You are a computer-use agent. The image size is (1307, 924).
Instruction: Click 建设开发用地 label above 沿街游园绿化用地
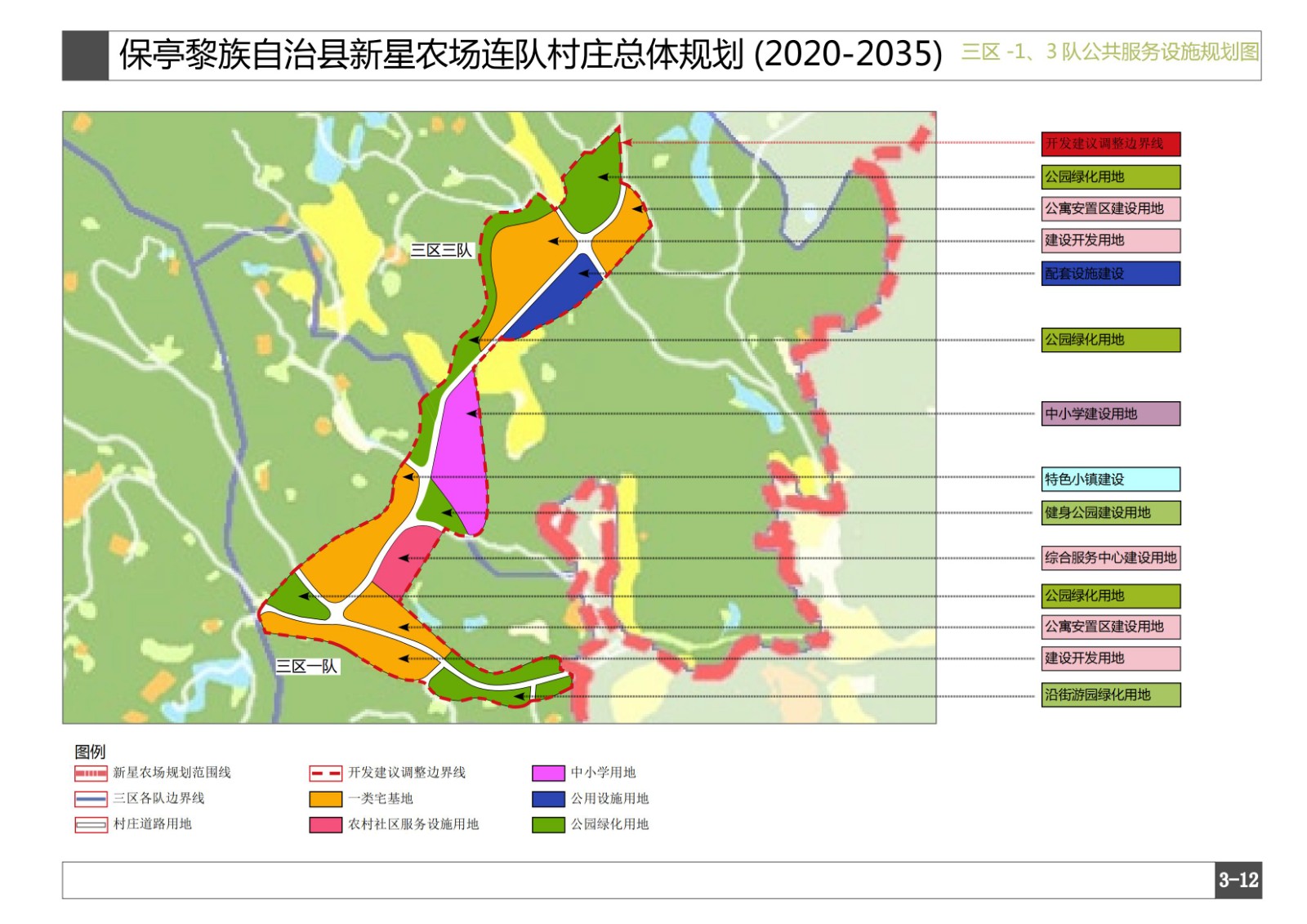point(1110,658)
